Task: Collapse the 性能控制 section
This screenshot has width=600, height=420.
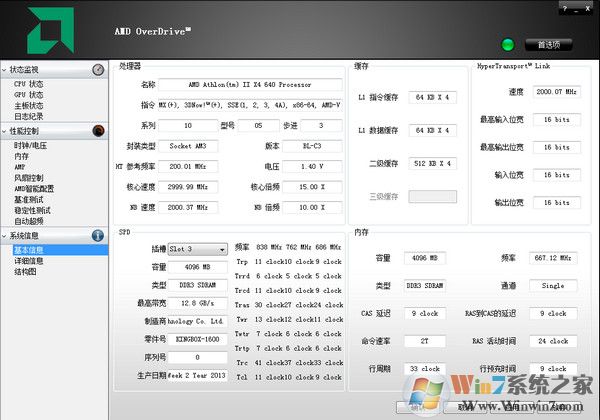Action: click(5, 132)
